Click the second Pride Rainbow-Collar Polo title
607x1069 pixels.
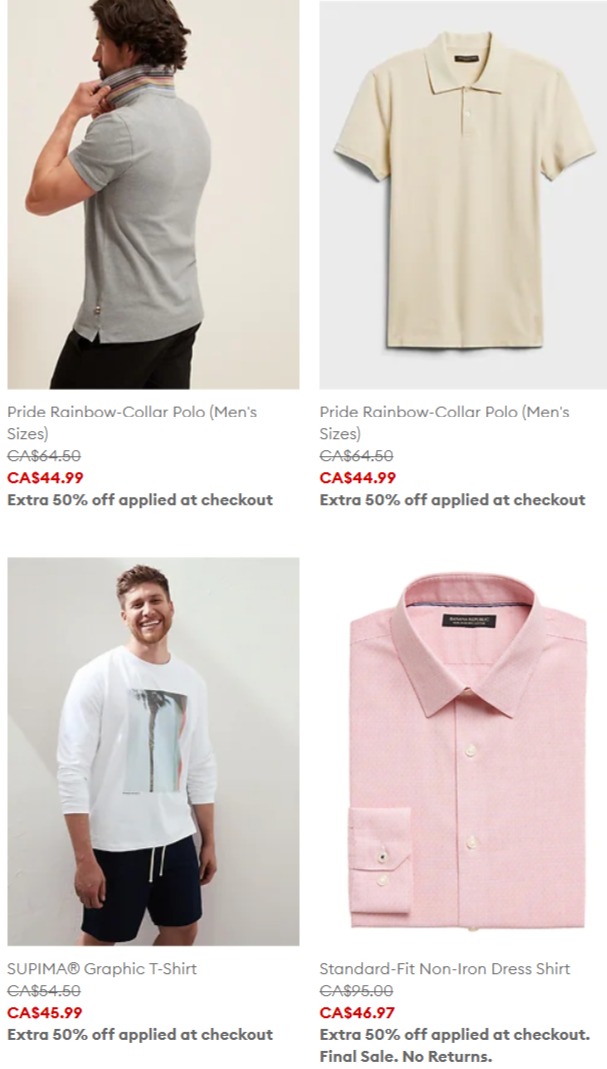point(444,423)
